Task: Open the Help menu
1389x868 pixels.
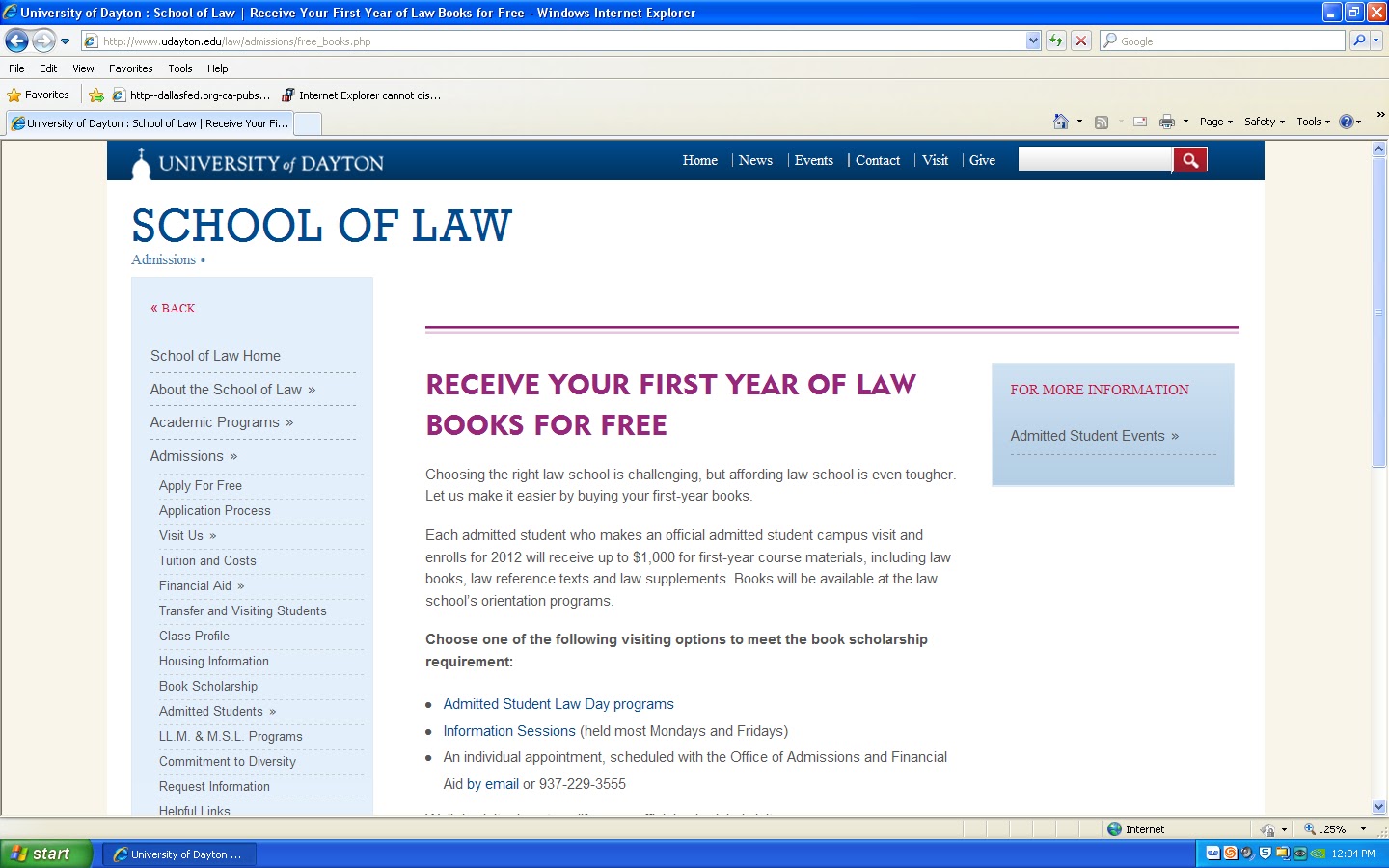Action: (218, 68)
